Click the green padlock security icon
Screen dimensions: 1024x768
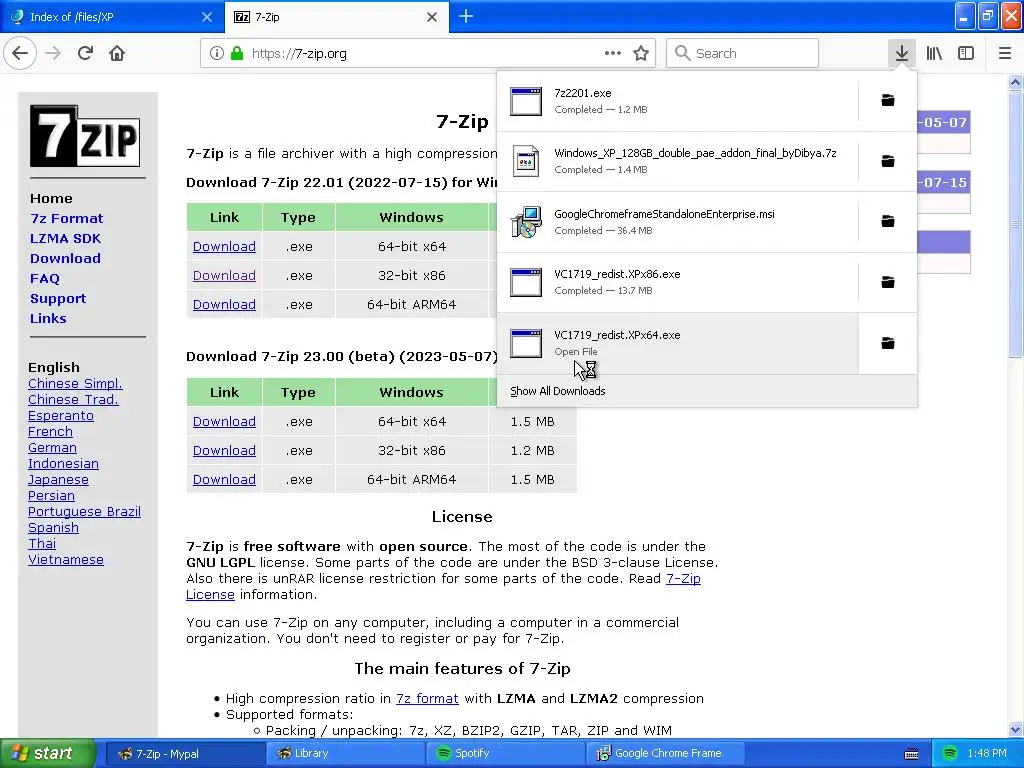click(237, 54)
